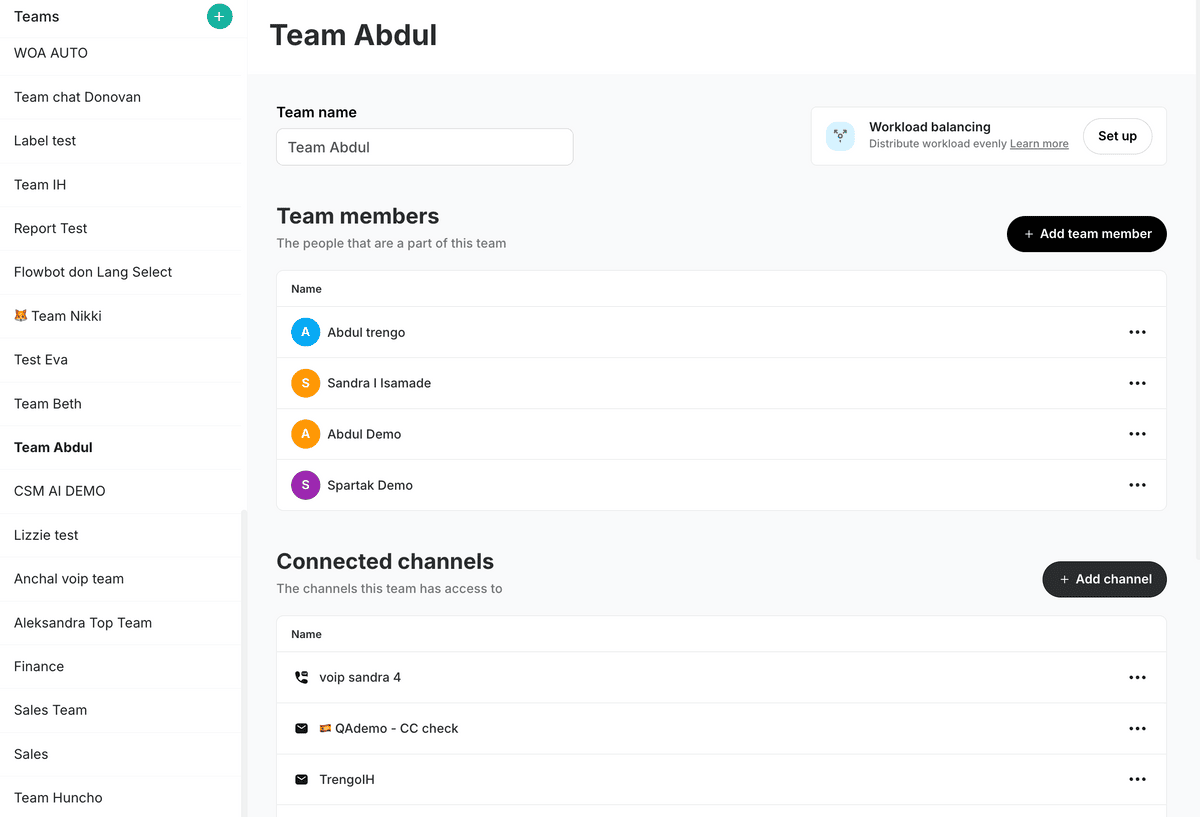Click the Team name input field
Screen dimensions: 1200x817
coord(425,147)
